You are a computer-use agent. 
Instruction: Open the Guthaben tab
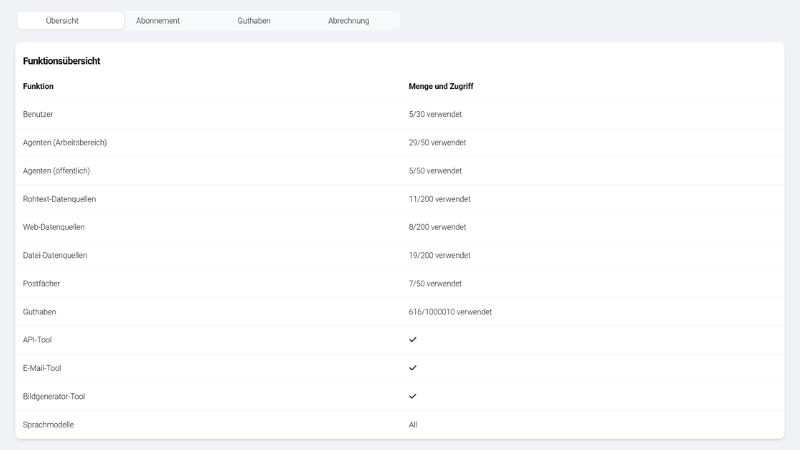point(254,21)
